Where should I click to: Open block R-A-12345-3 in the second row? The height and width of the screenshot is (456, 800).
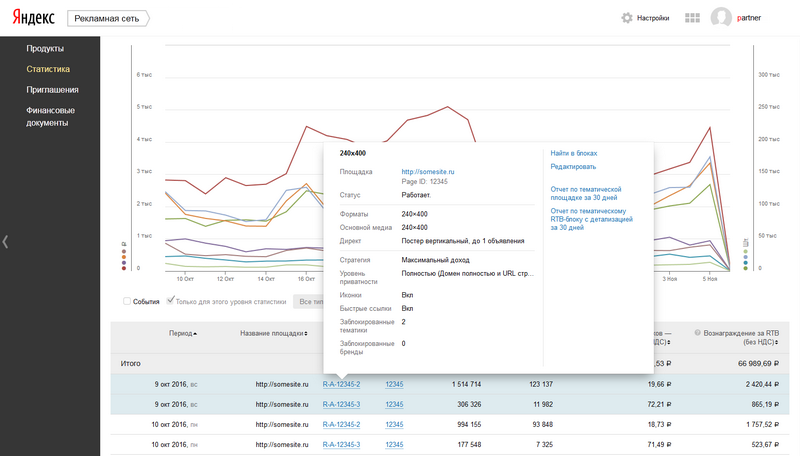point(340,402)
